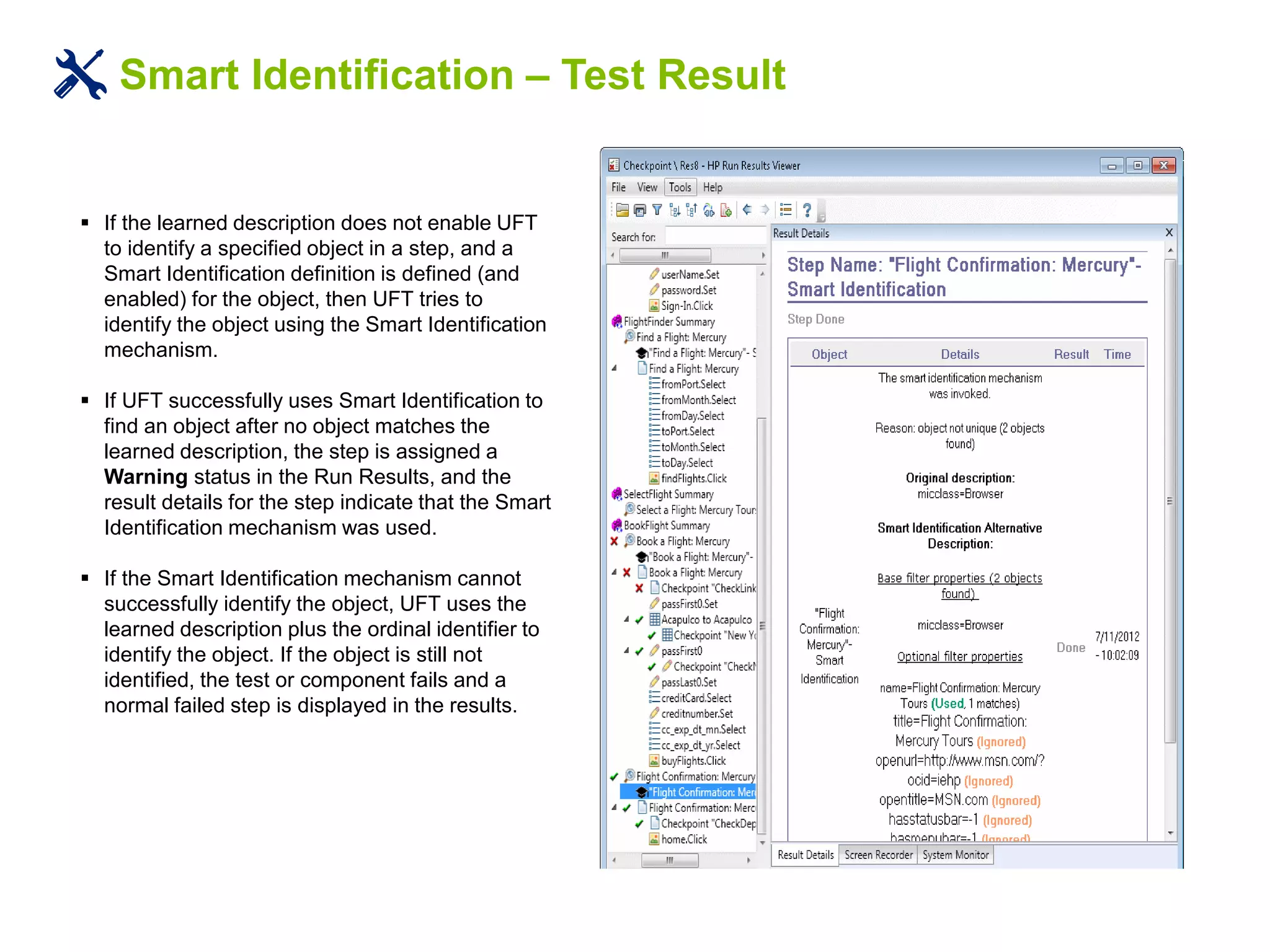The height and width of the screenshot is (952, 1270).
Task: Click the image icon beside Sign-In.Click
Action: click(x=654, y=306)
